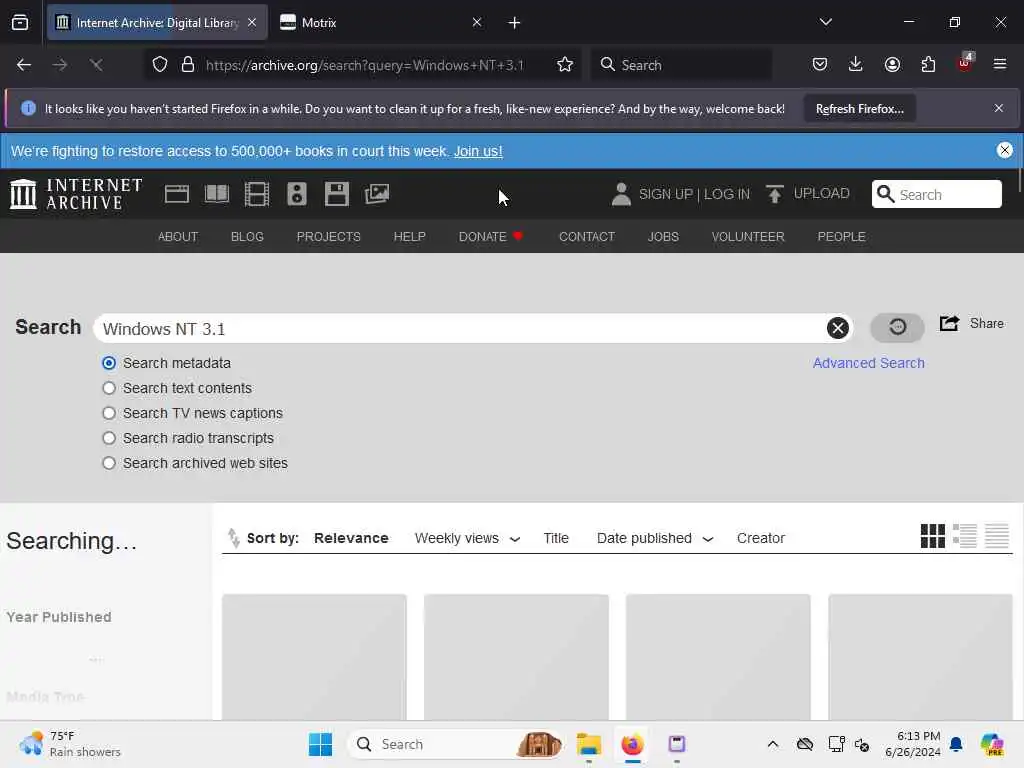
Task: Open Firefox downloads panel
Action: (856, 65)
